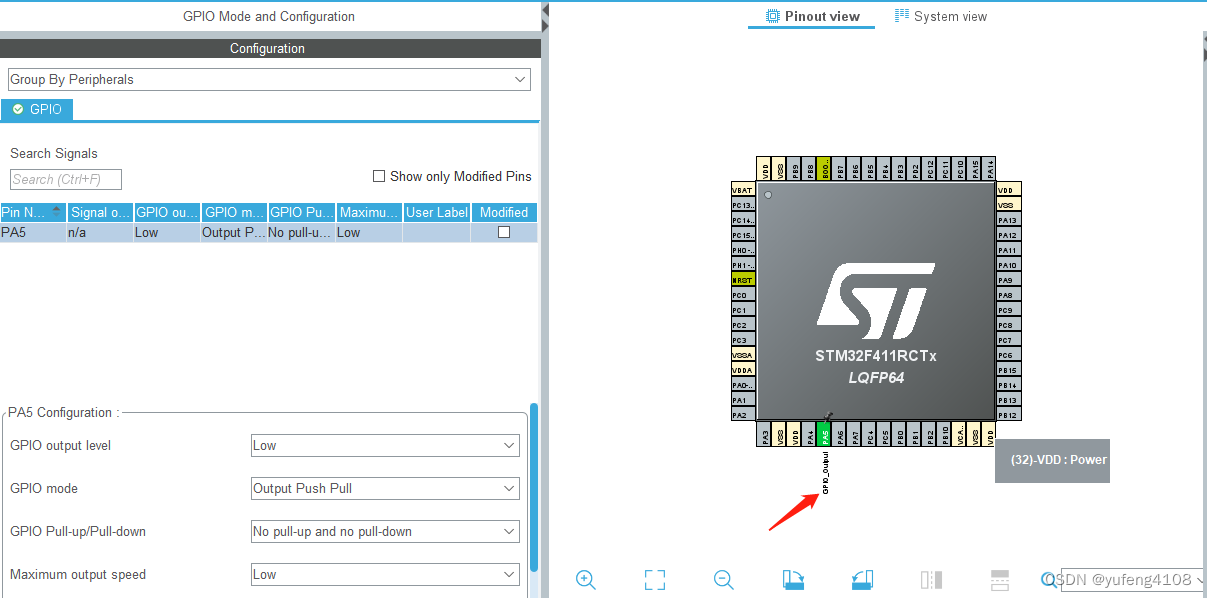The height and width of the screenshot is (598, 1207).
Task: Collapse the panel using the divider arrows
Action: (545, 16)
